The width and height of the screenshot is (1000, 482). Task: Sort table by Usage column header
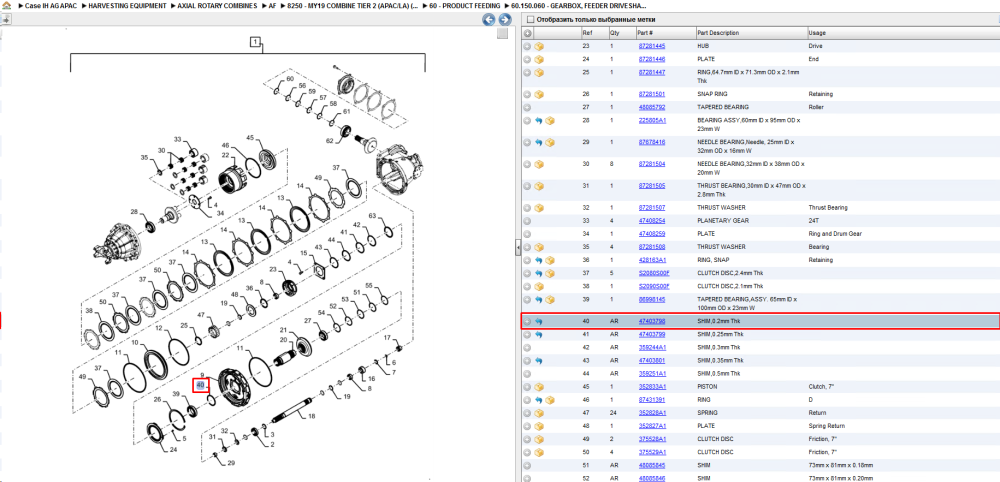902,33
